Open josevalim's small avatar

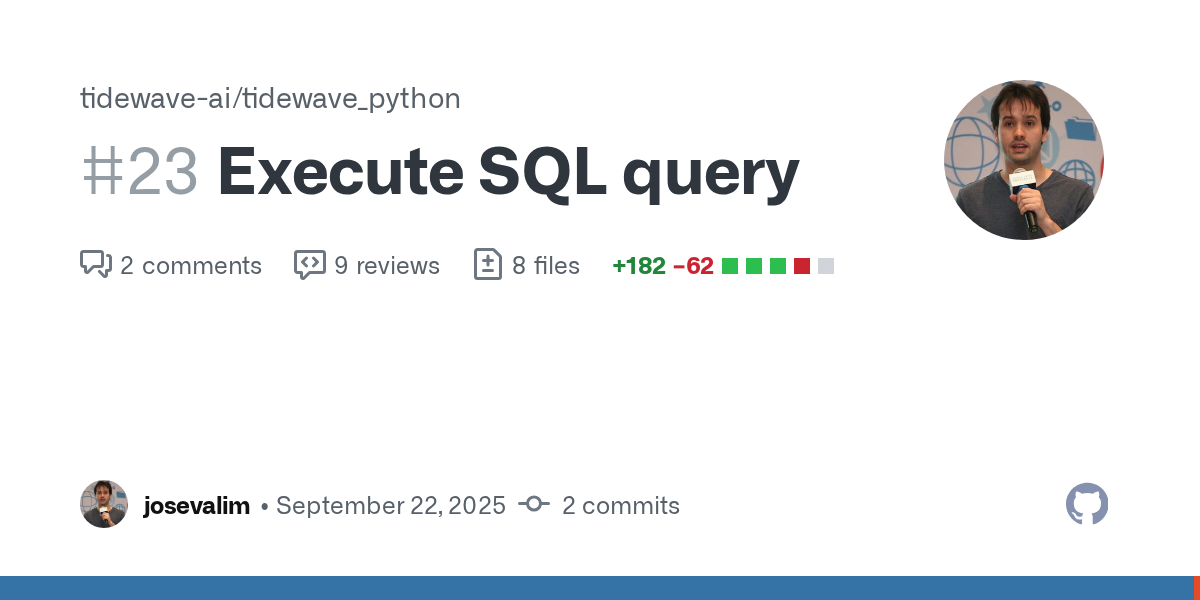104,504
